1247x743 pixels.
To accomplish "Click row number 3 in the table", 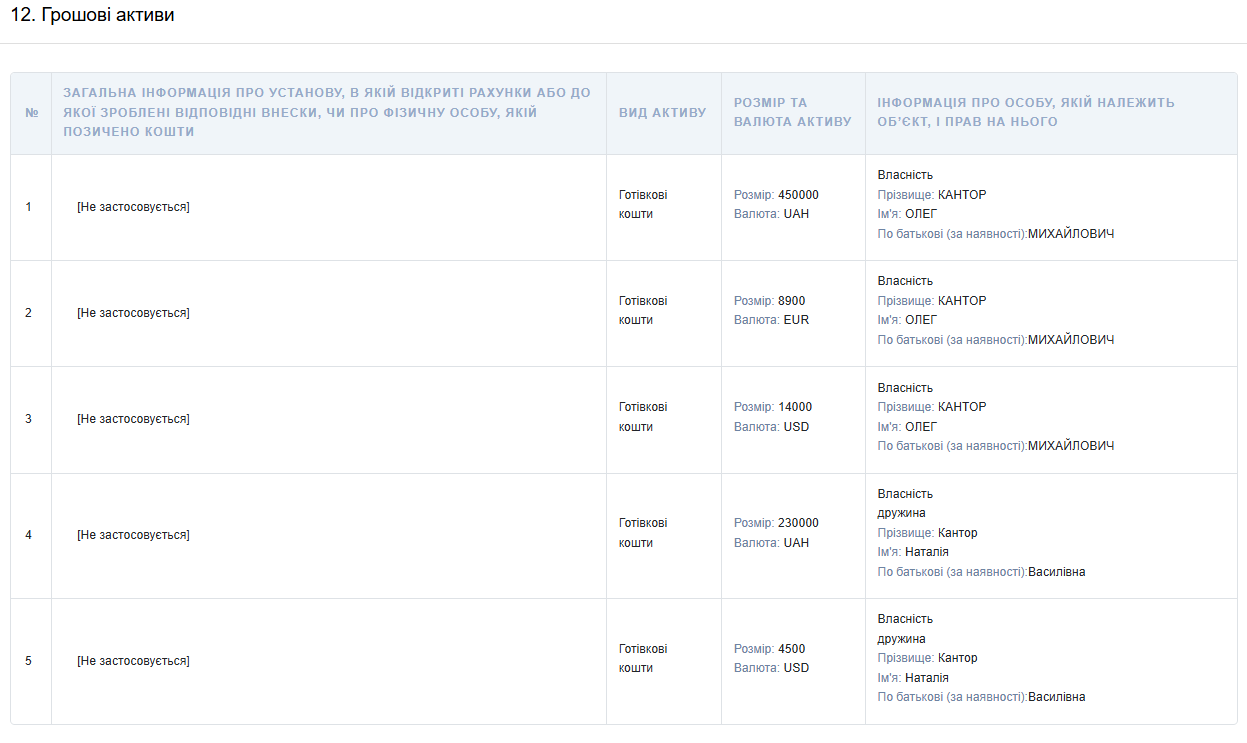I will tap(28, 419).
